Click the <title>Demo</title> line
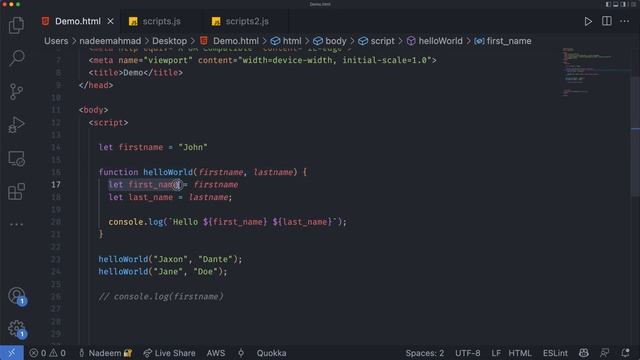The image size is (640, 360). click(x=136, y=73)
